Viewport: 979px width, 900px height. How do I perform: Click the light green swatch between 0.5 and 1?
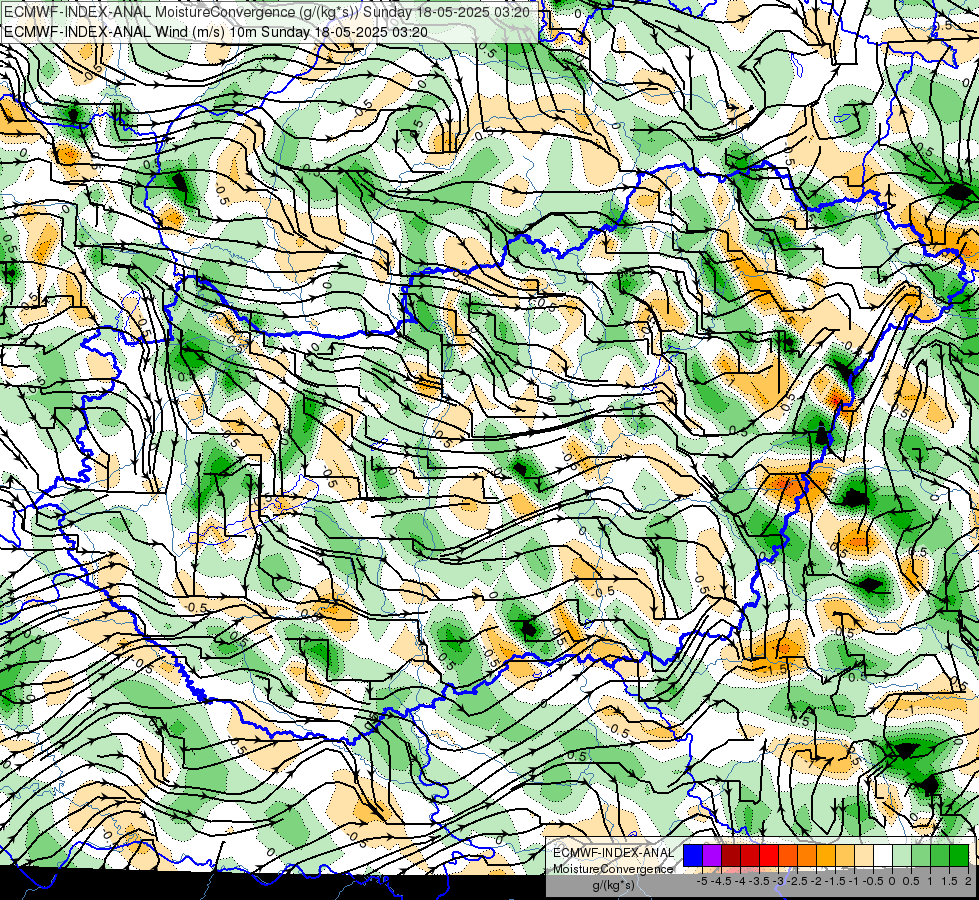point(921,855)
